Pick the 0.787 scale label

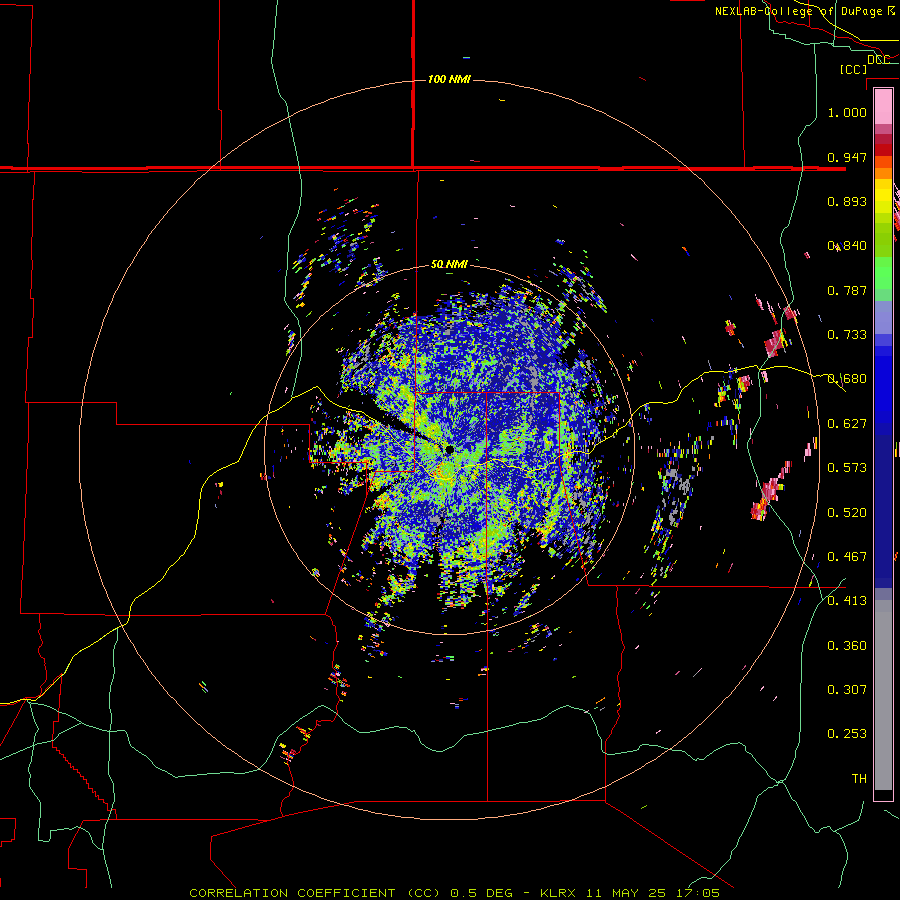(847, 290)
